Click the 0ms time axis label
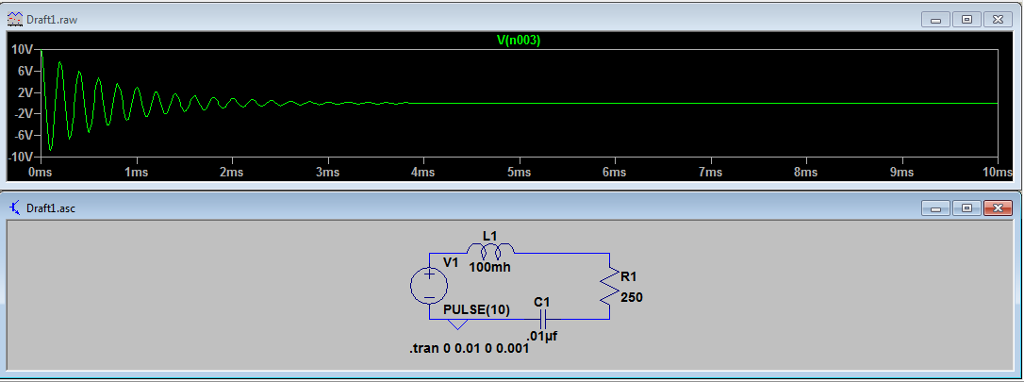The width and height of the screenshot is (1024, 382). tap(40, 172)
